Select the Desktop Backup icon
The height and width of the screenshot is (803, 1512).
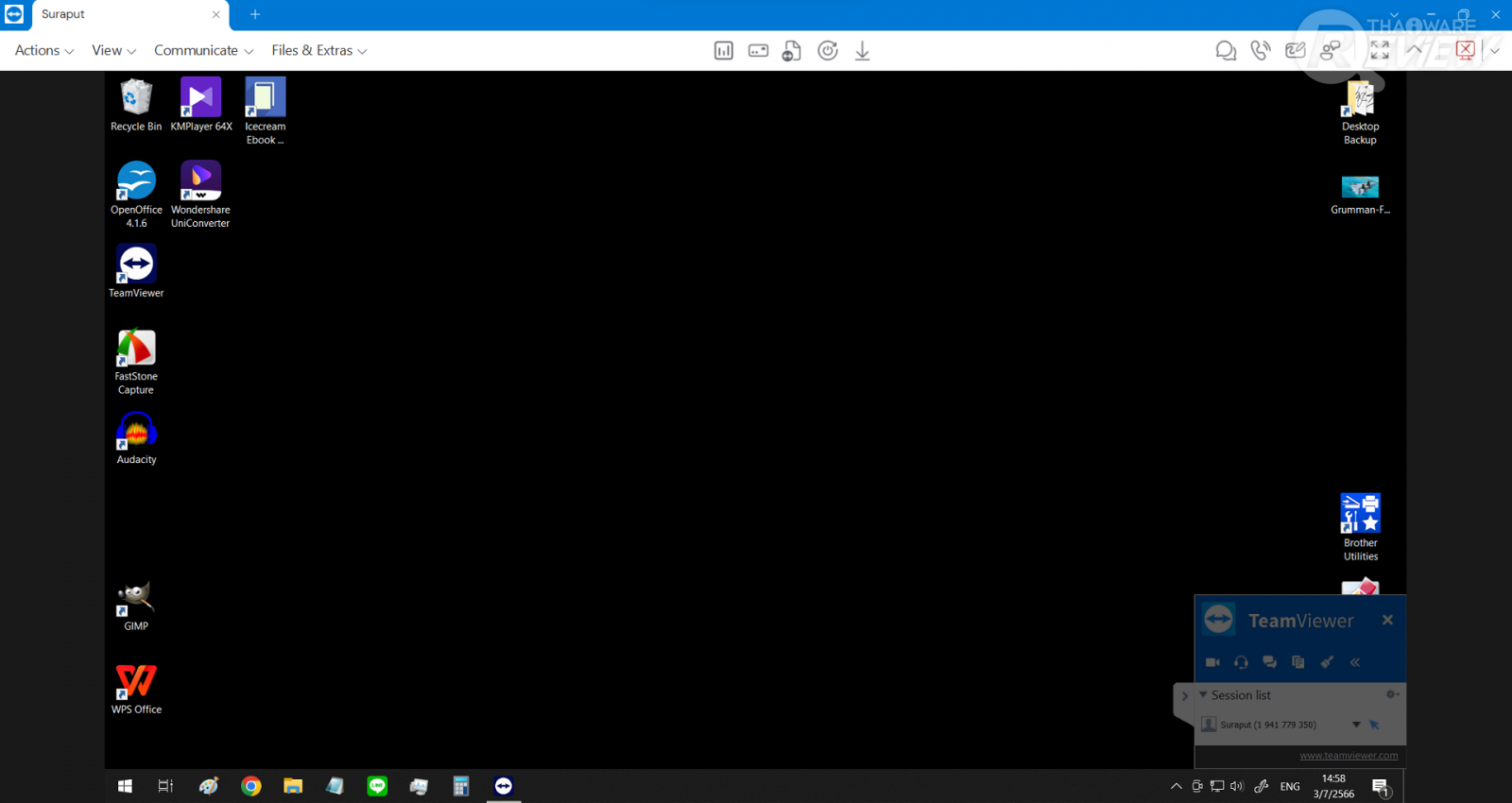[x=1361, y=111]
